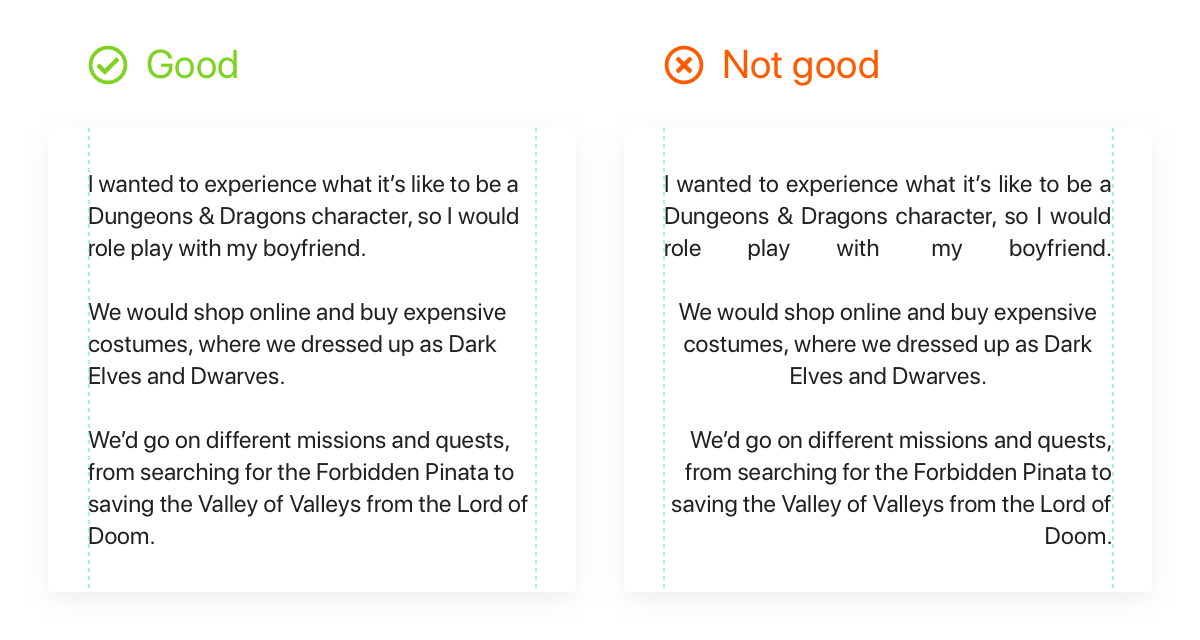Click the left-aligned "Elves and Dwarves." line
Viewport: 1200px width, 640px height.
(x=187, y=377)
